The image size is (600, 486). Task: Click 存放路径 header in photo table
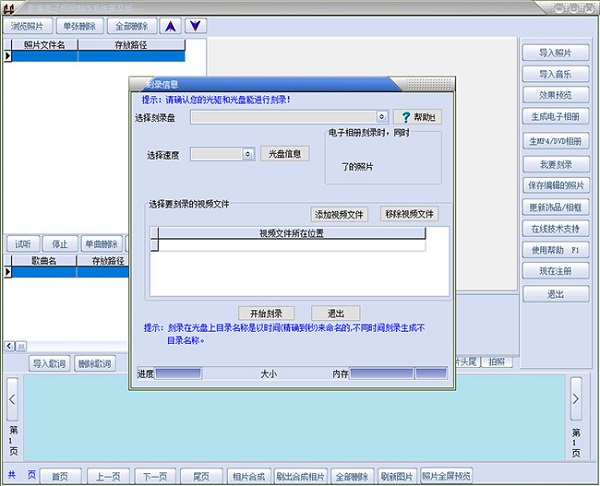point(131,45)
